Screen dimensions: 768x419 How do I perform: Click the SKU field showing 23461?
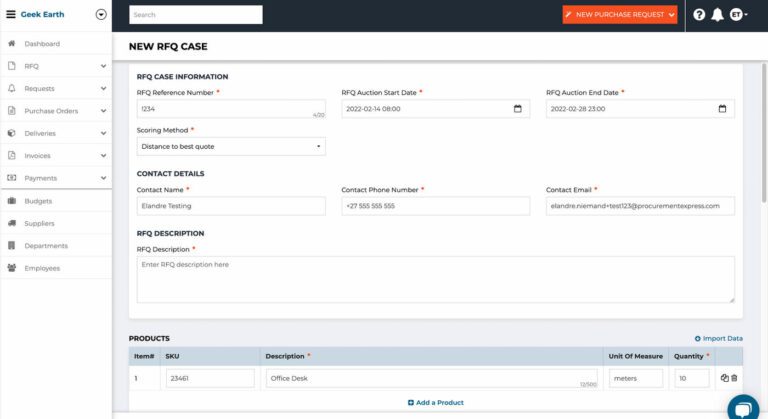pyautogui.click(x=210, y=378)
